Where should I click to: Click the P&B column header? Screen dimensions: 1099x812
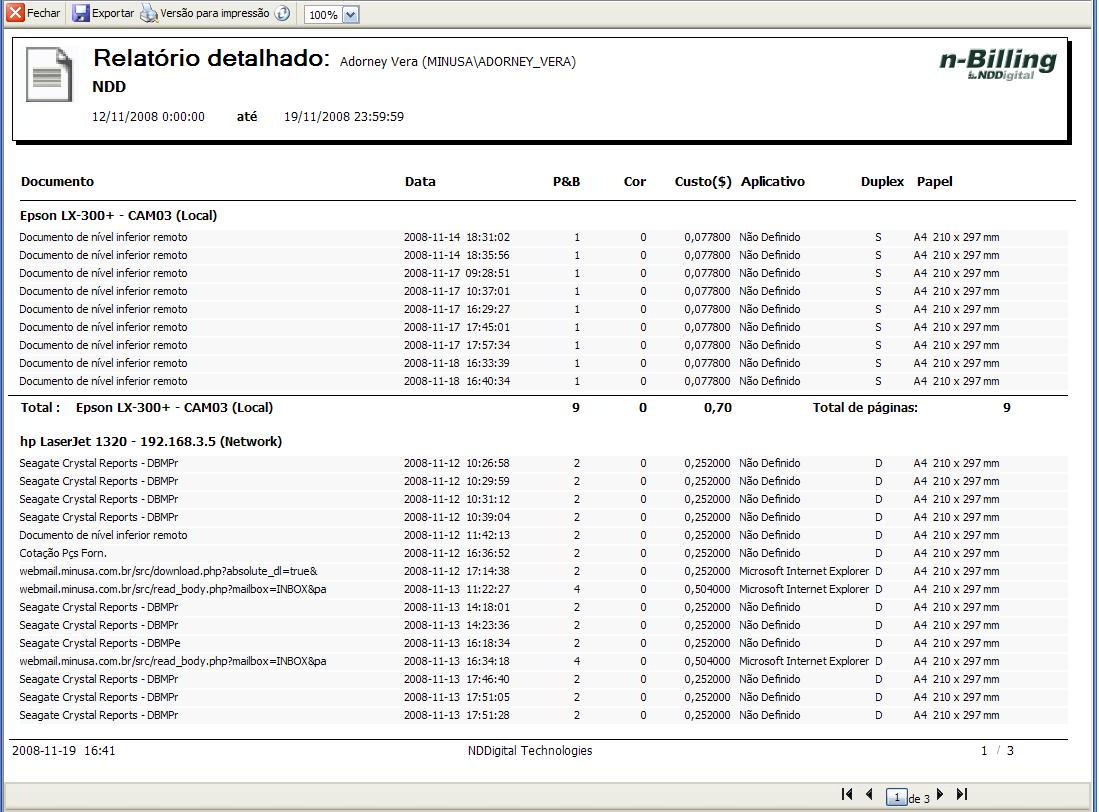[566, 181]
